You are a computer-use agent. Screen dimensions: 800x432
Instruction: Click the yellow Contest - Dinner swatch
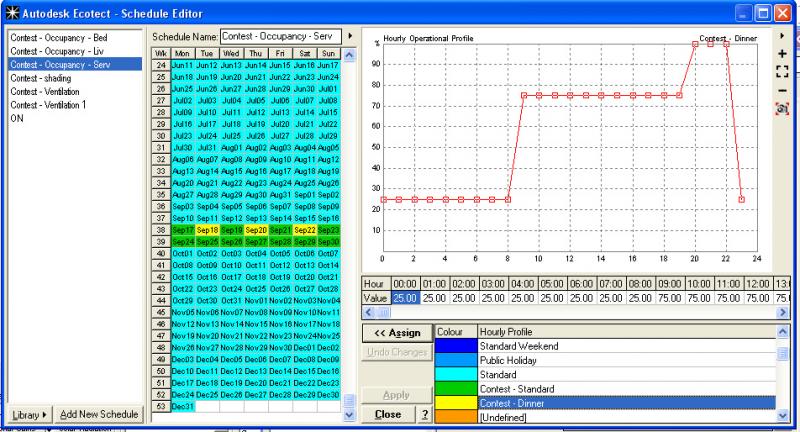(x=456, y=403)
